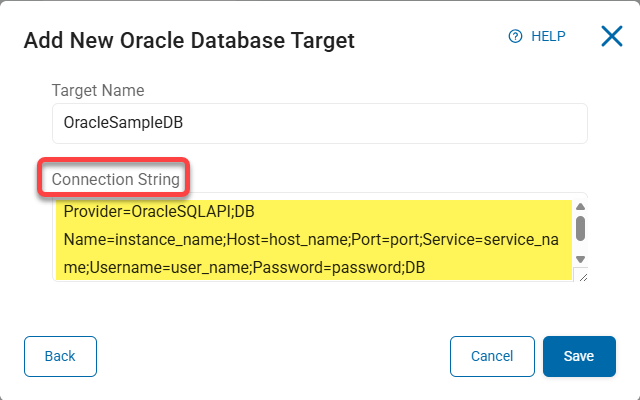Click the Back button
The width and height of the screenshot is (640, 400).
[x=60, y=356]
